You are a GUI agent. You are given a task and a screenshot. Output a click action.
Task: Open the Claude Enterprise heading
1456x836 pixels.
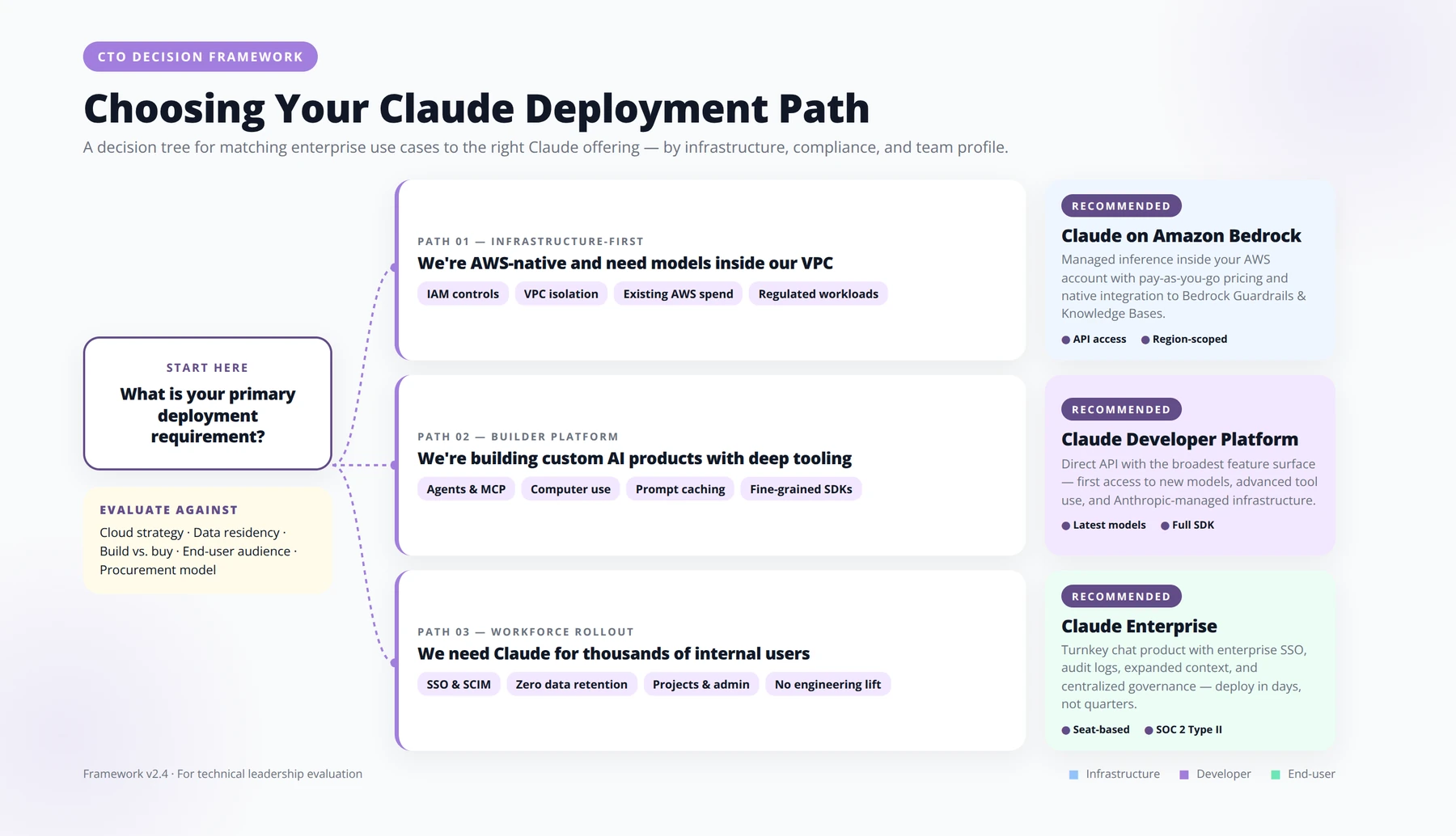tap(1139, 626)
